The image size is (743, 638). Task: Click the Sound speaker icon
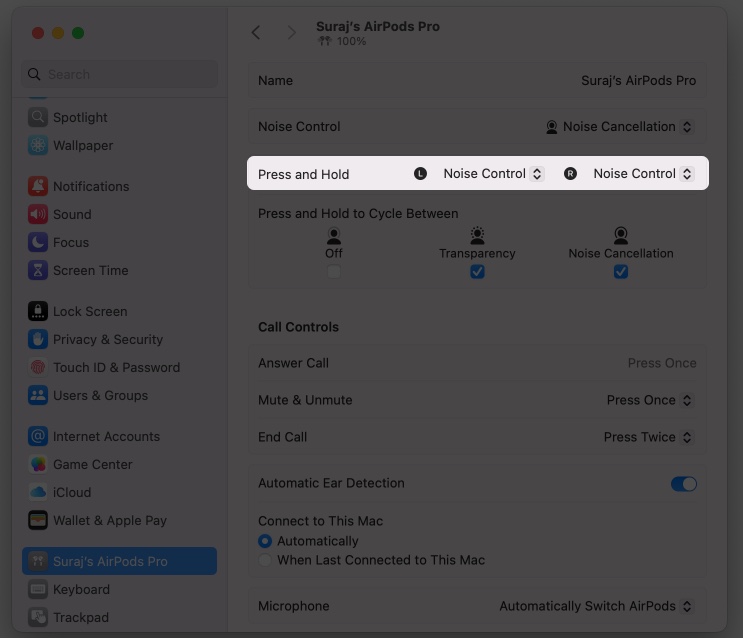tap(37, 214)
